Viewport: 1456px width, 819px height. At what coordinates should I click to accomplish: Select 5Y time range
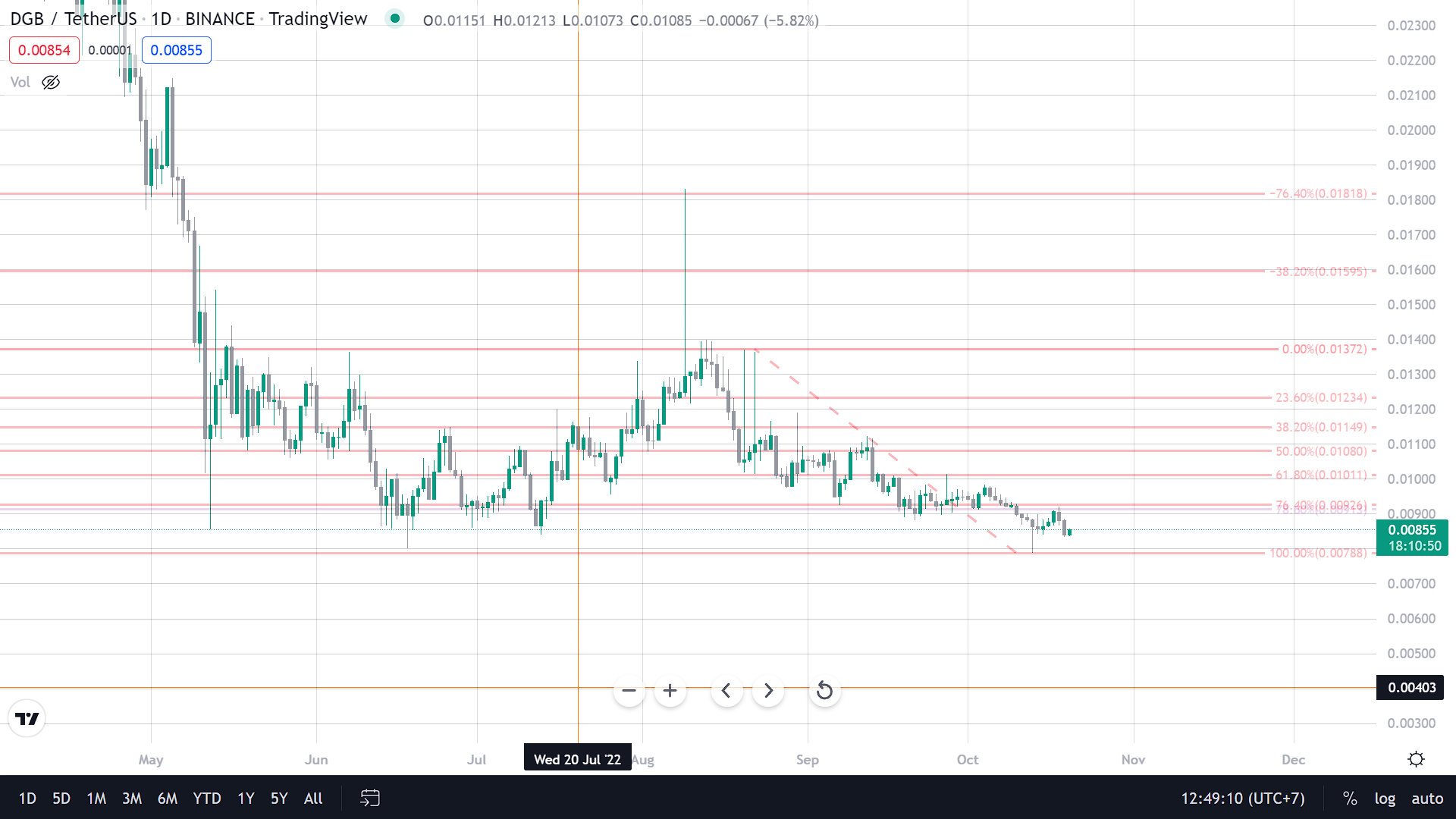(x=279, y=798)
